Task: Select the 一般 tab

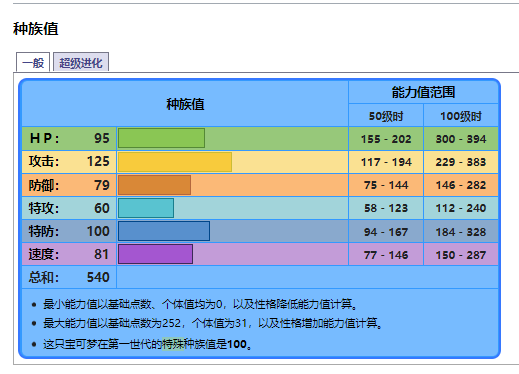Action: pyautogui.click(x=33, y=62)
